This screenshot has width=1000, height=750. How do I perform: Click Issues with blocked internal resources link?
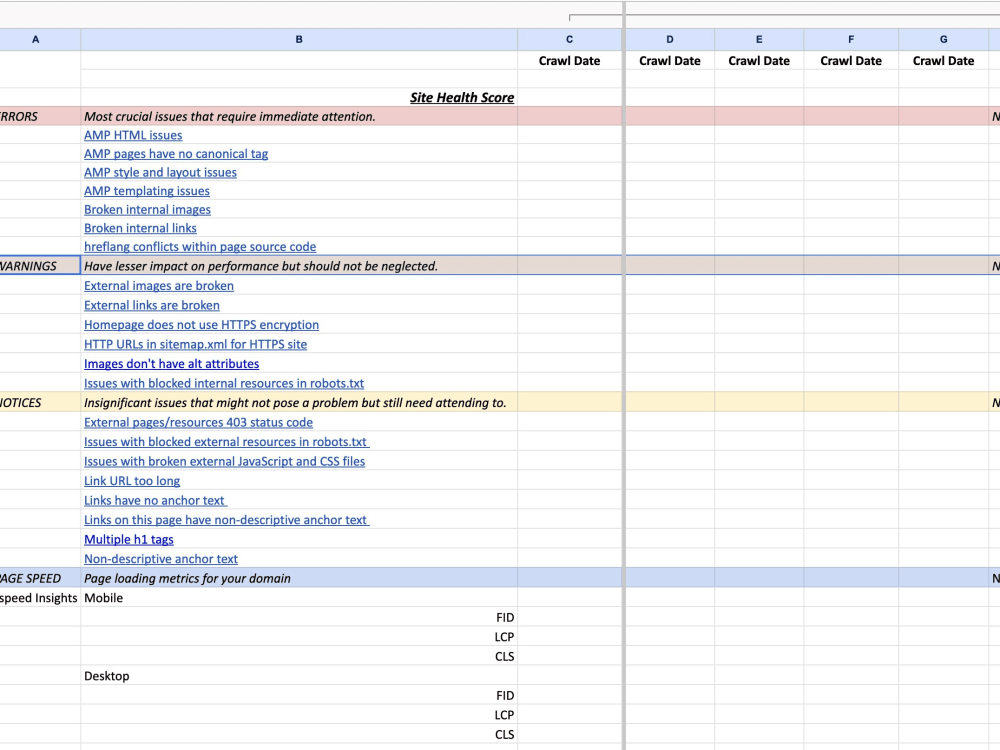(224, 383)
